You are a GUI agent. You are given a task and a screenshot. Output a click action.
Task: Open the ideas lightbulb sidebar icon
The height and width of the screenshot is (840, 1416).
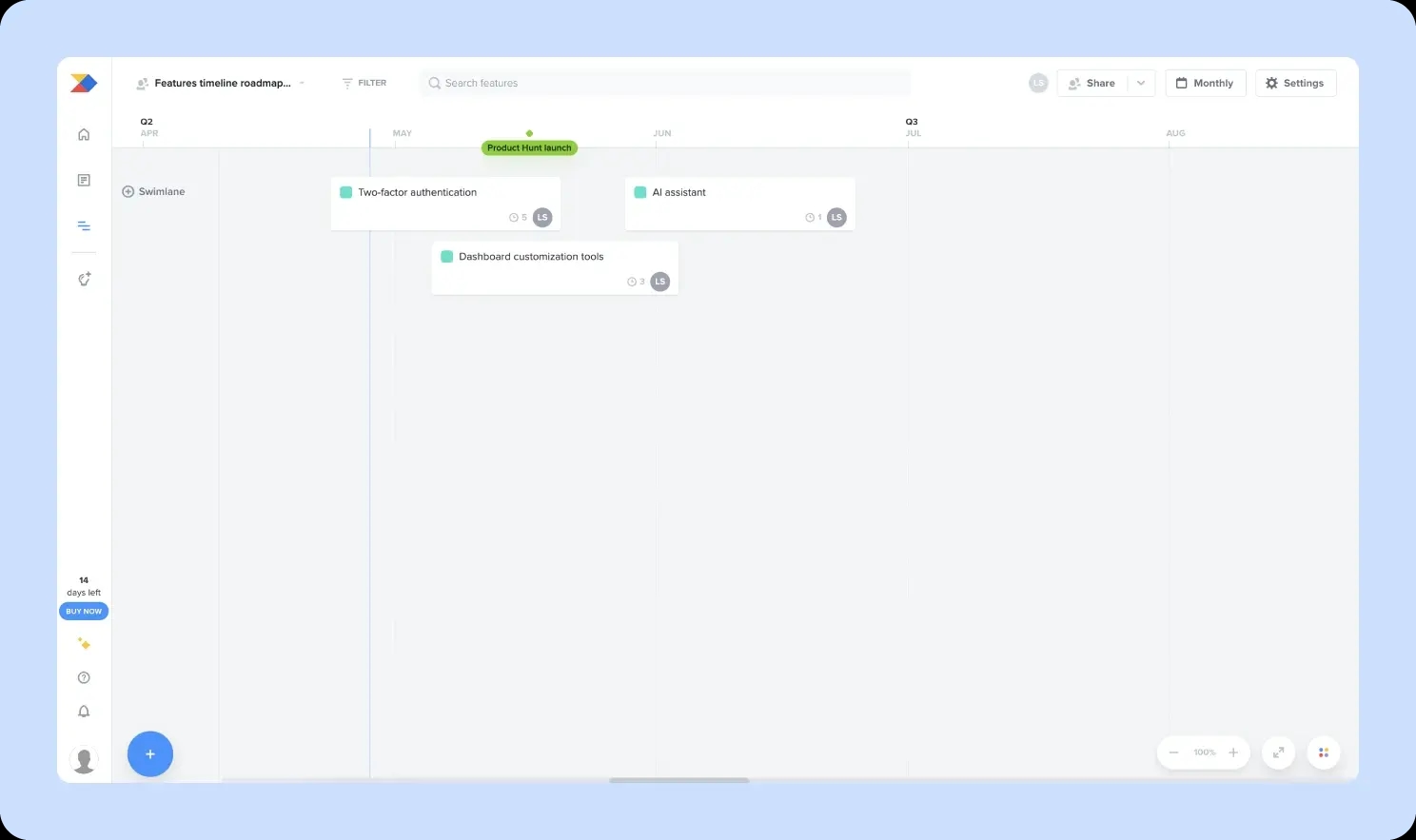tap(84, 279)
